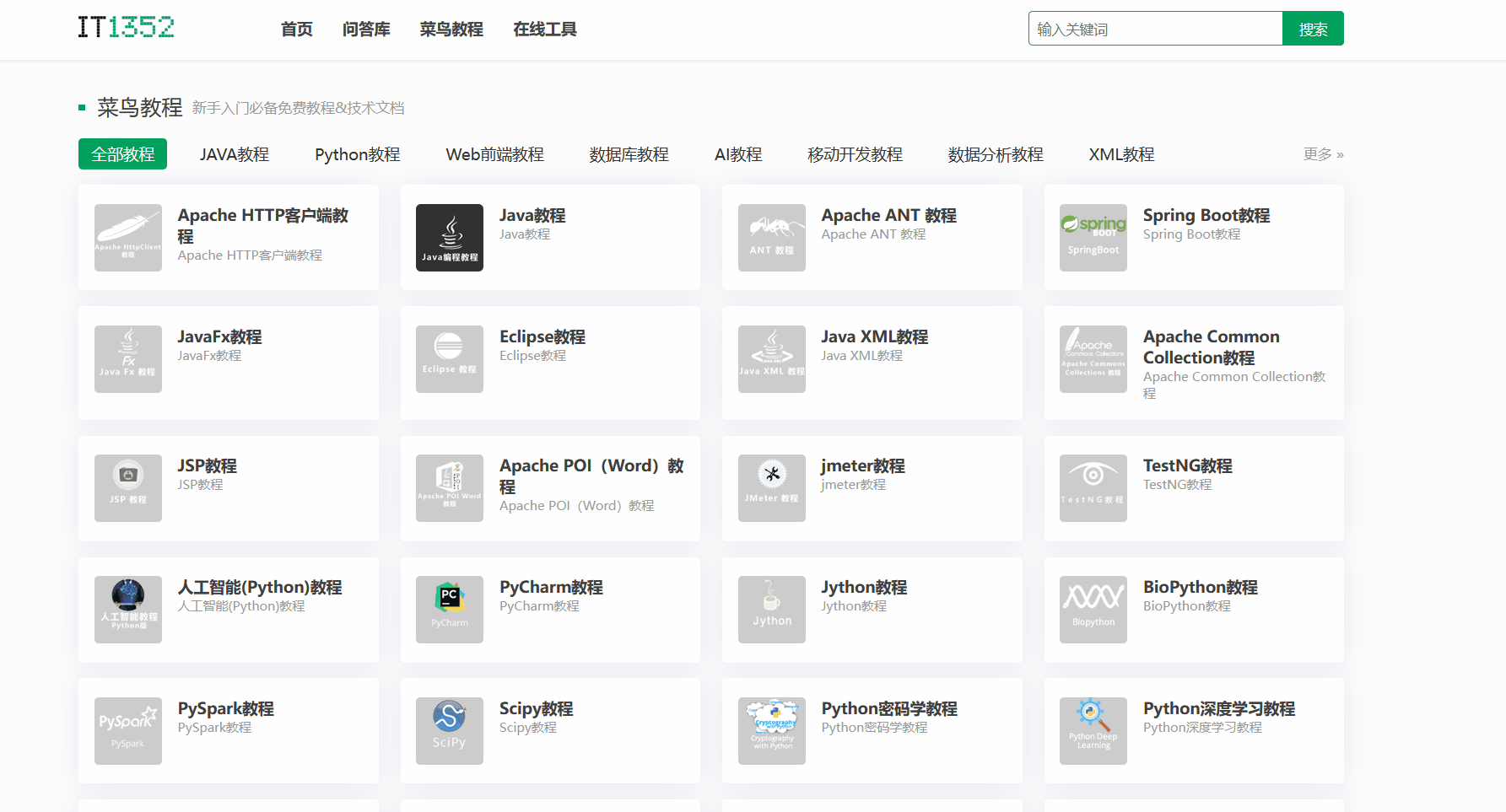Viewport: 1506px width, 812px height.
Task: Open the JMeter tutorial icon
Action: 772,488
